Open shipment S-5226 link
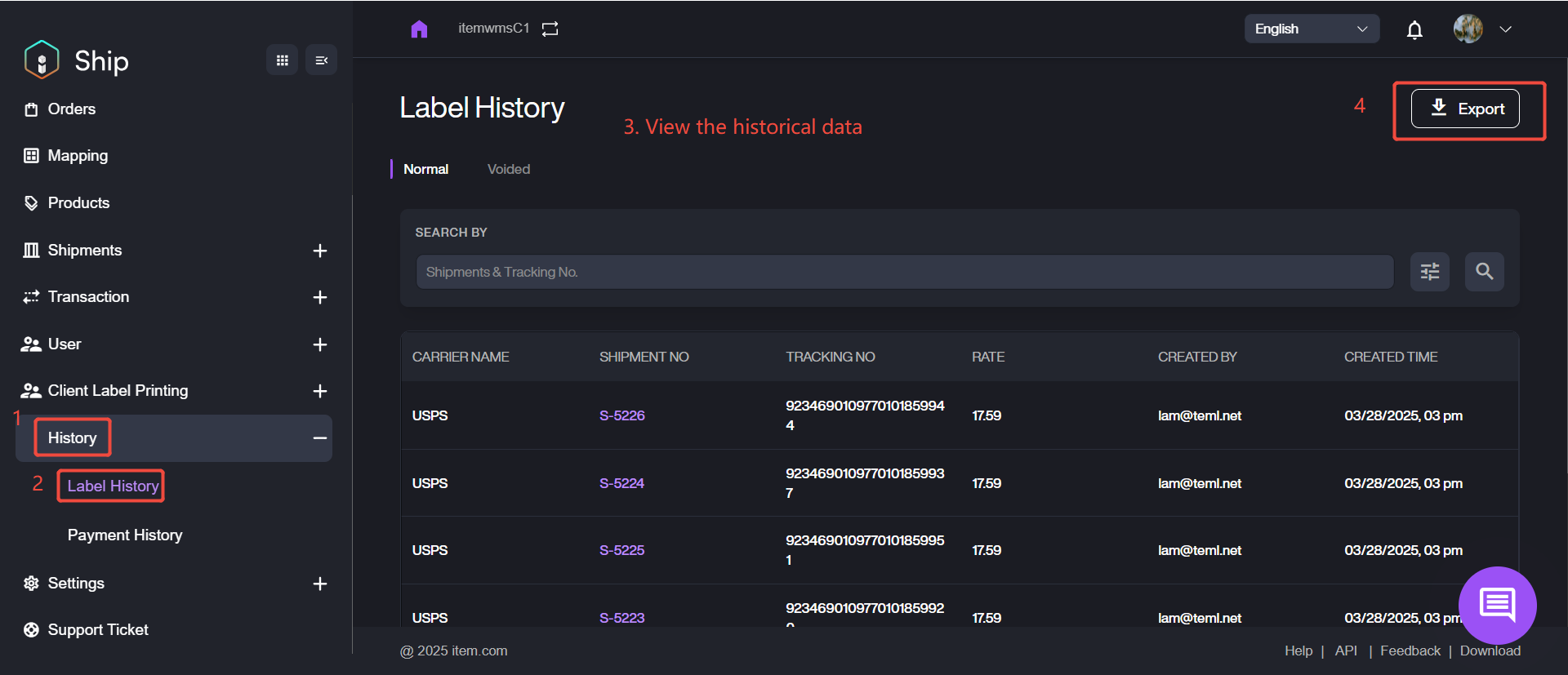 coord(621,415)
